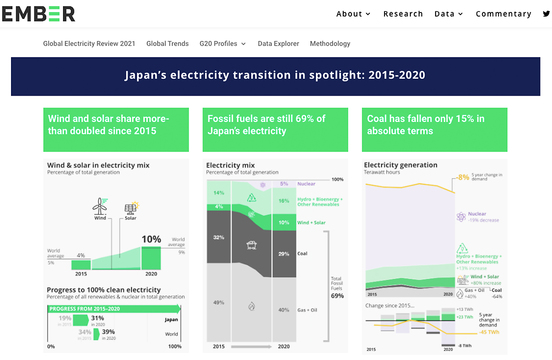Click the 'Progress to 100% clean electricity' title

[x=104, y=290]
